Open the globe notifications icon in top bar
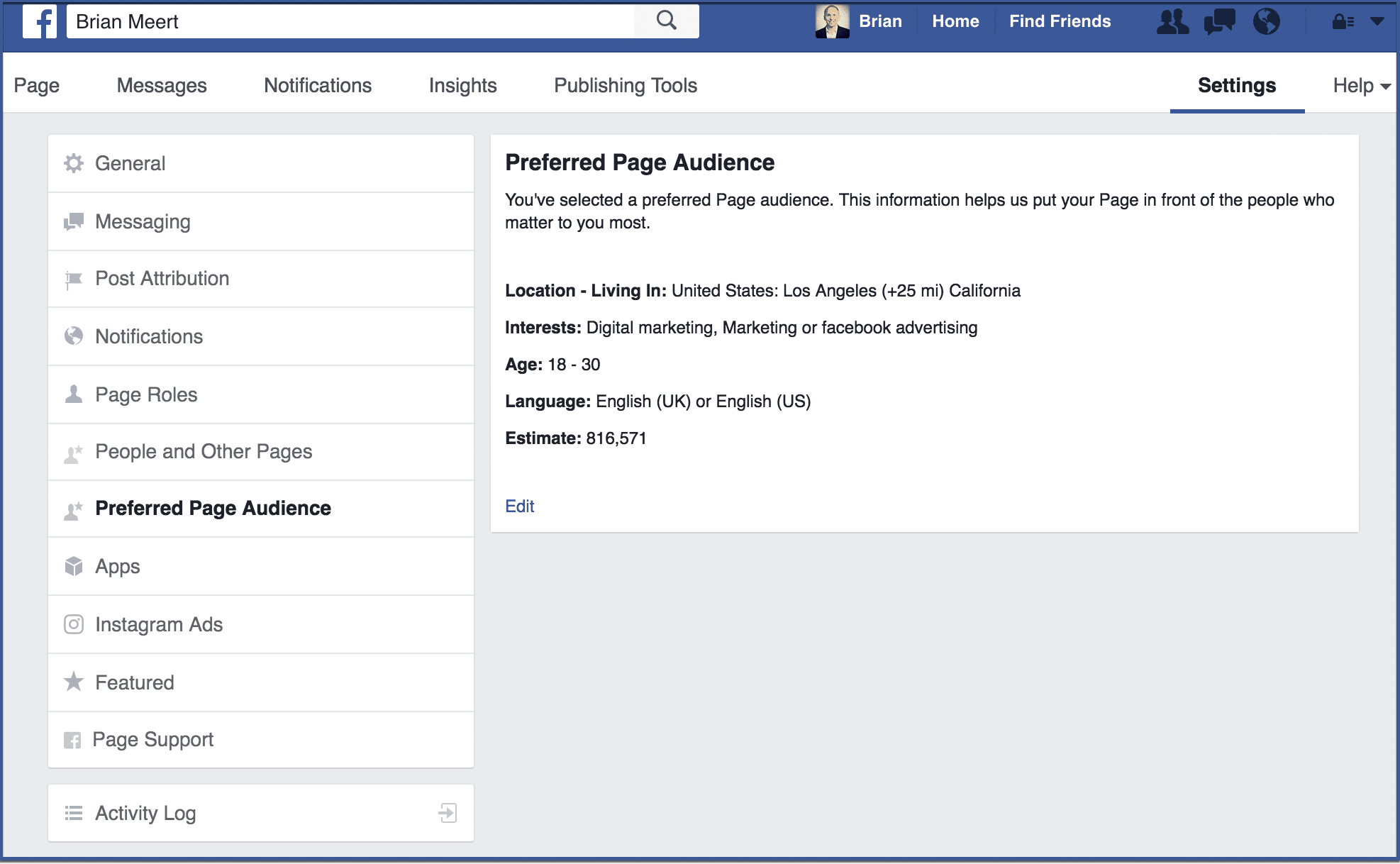 click(x=1267, y=21)
